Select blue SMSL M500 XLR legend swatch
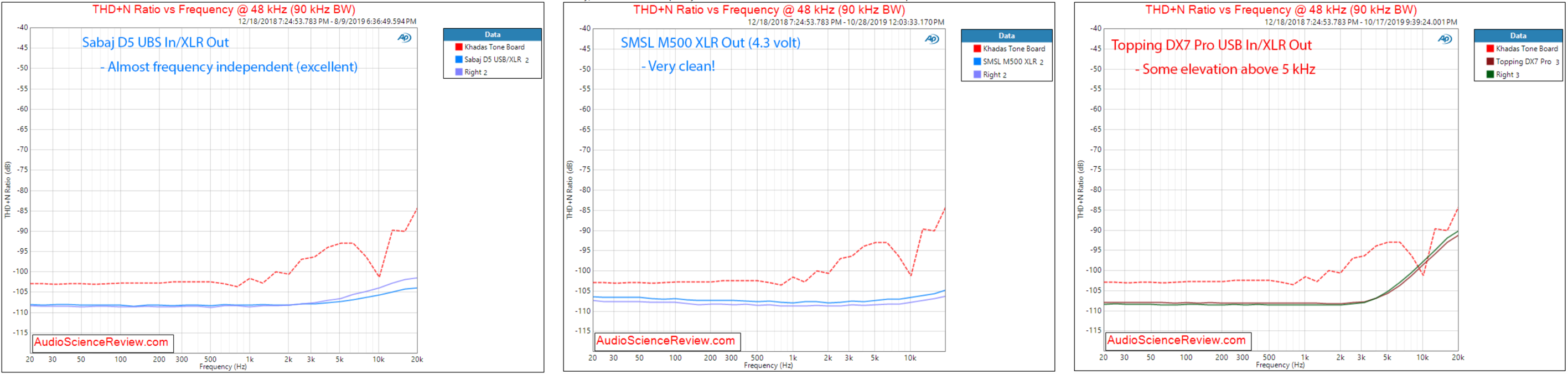The width and height of the screenshot is (1568, 374). tap(977, 62)
